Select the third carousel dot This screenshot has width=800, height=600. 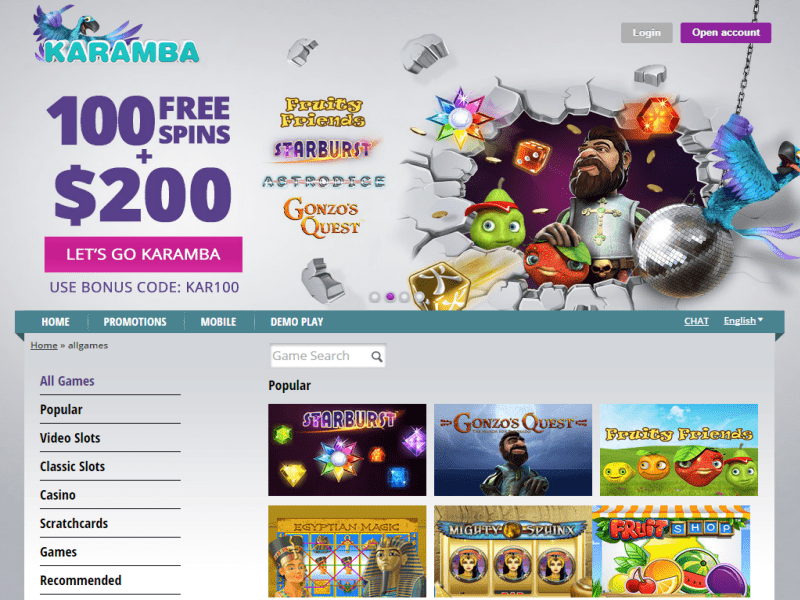[x=405, y=297]
